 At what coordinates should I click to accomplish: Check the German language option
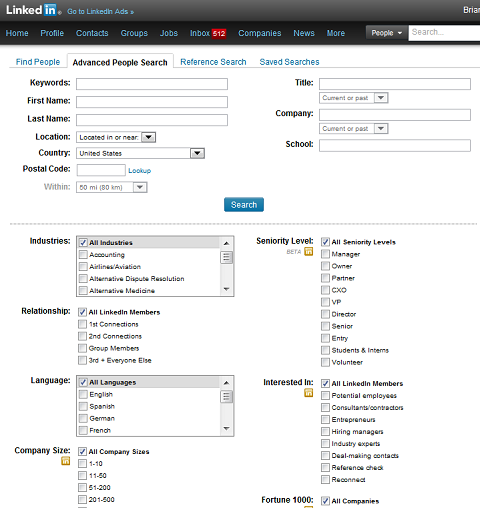pos(83,418)
